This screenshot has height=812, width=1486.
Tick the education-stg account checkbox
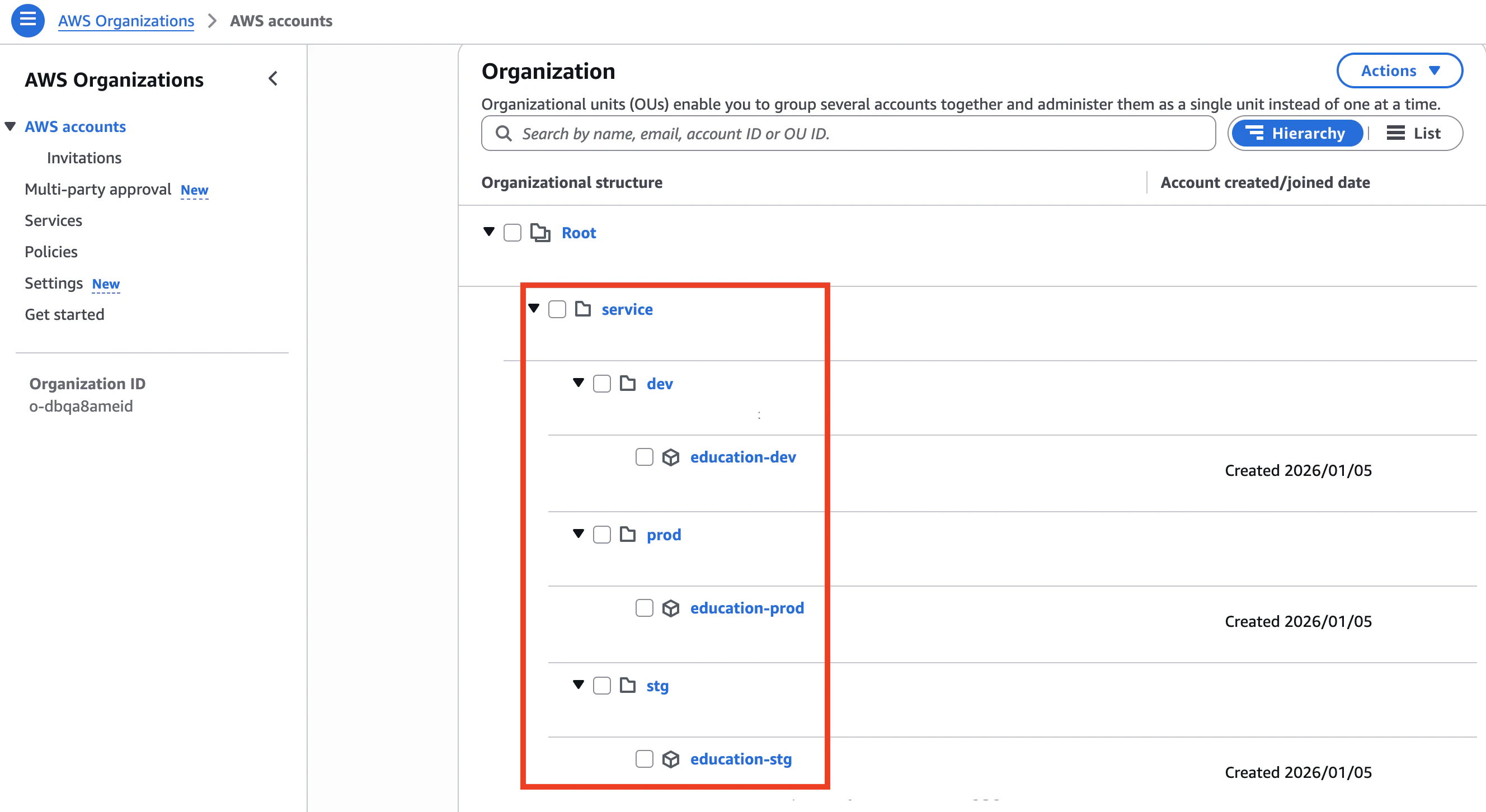[x=645, y=759]
